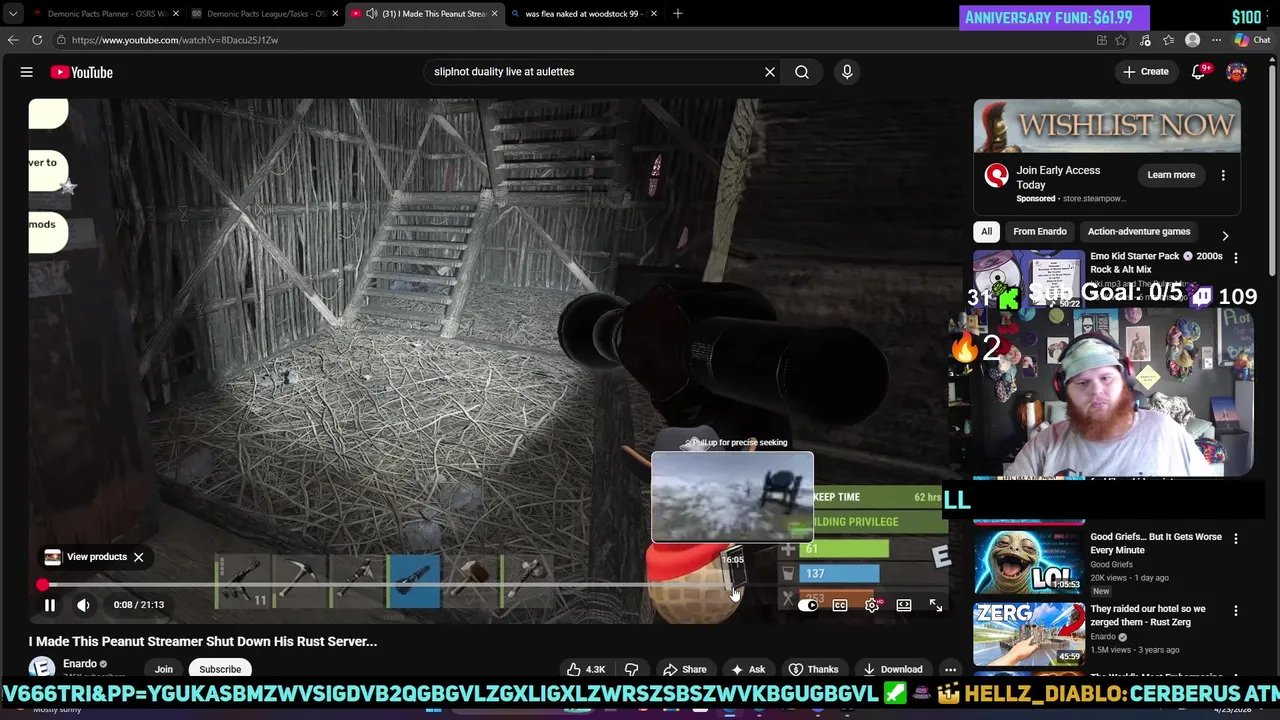1280x720 pixels.
Task: Open video settings gear
Action: (x=872, y=605)
